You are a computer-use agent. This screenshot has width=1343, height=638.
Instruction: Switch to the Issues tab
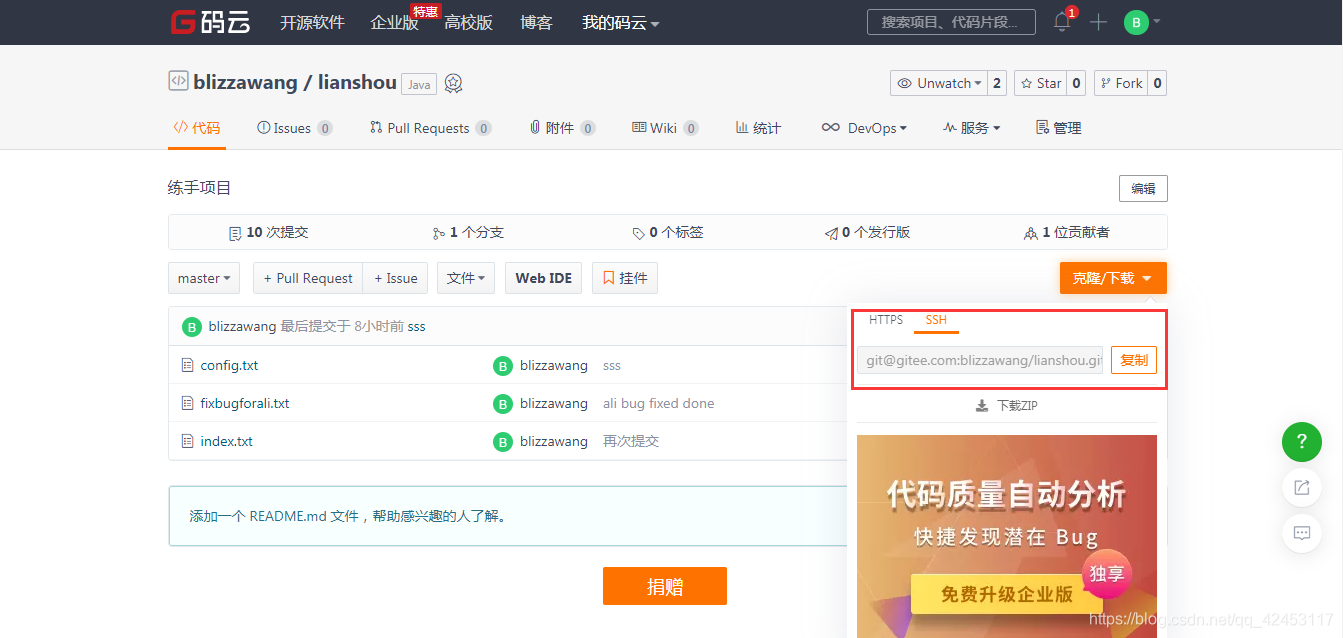295,128
